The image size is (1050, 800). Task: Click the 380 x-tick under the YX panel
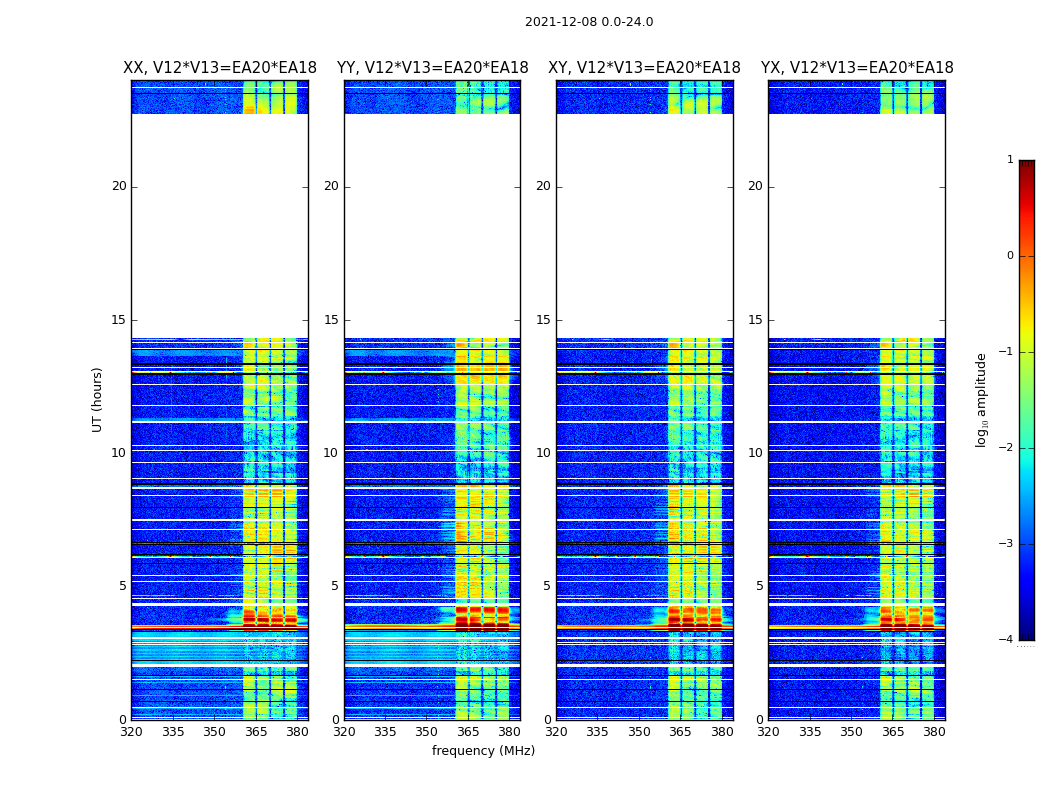click(934, 732)
